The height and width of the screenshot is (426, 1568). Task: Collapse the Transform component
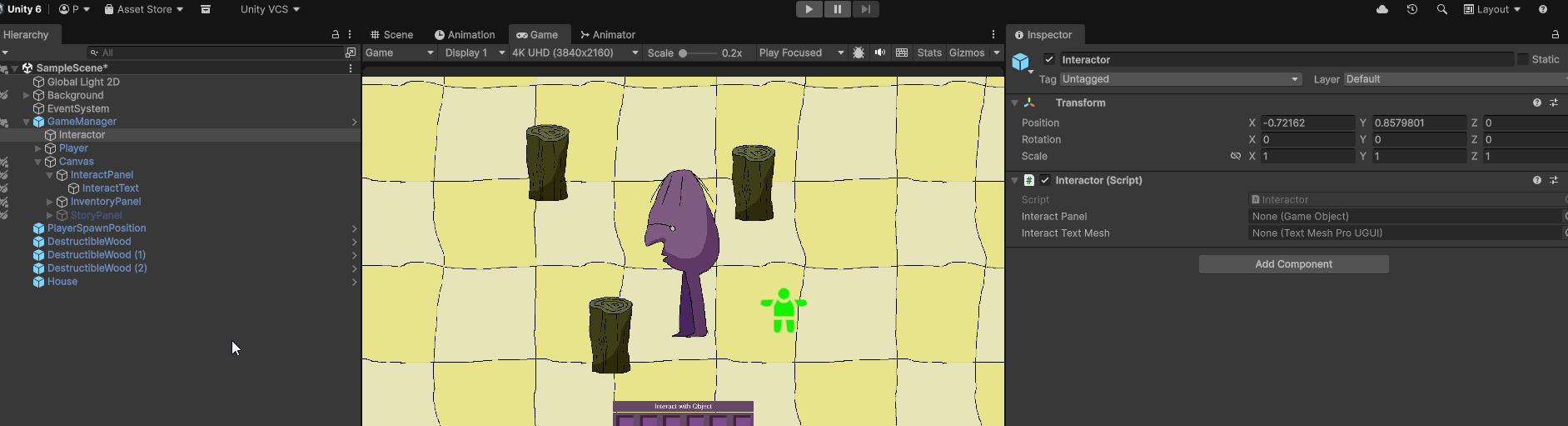pos(1014,103)
